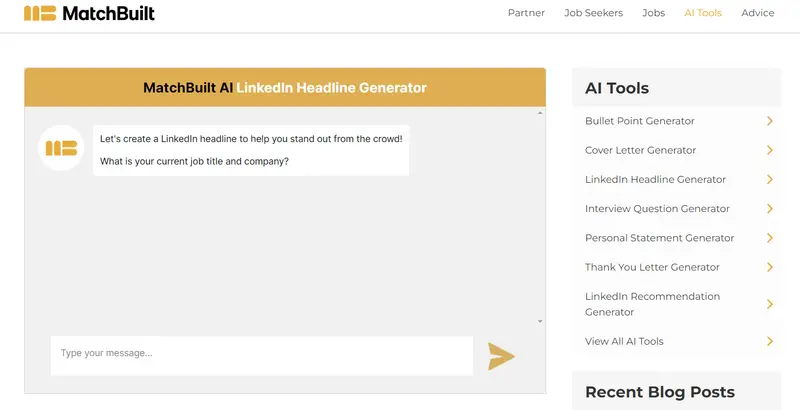The image size is (800, 410).
Task: Click the MatchBuilt bot avatar in chat
Action: (x=61, y=148)
